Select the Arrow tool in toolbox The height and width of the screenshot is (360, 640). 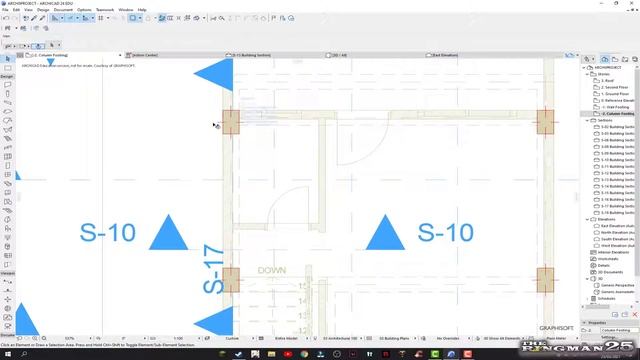coord(7,59)
